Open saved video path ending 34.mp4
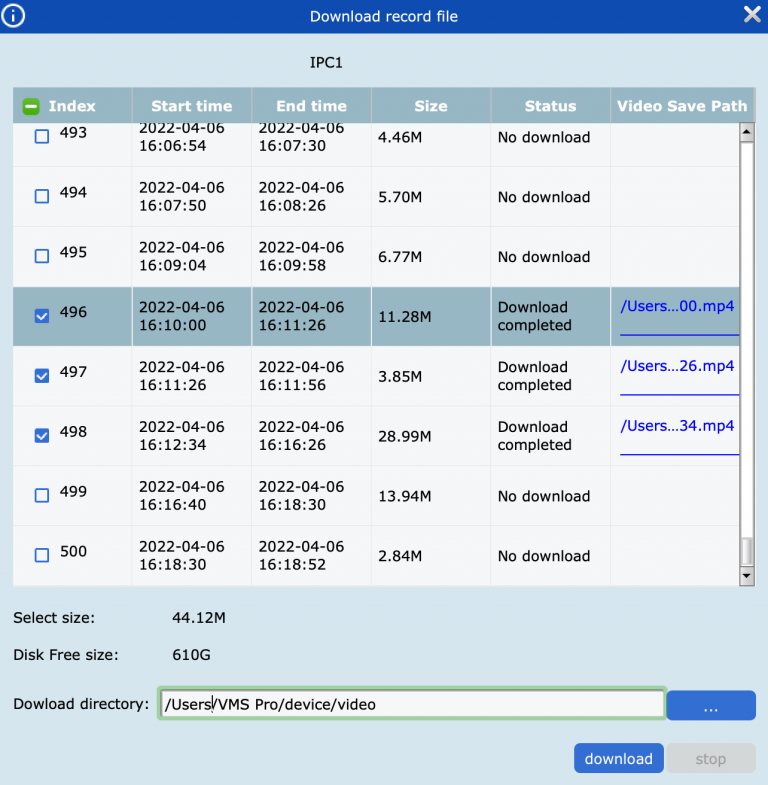Screen dimensions: 768x785 677,426
